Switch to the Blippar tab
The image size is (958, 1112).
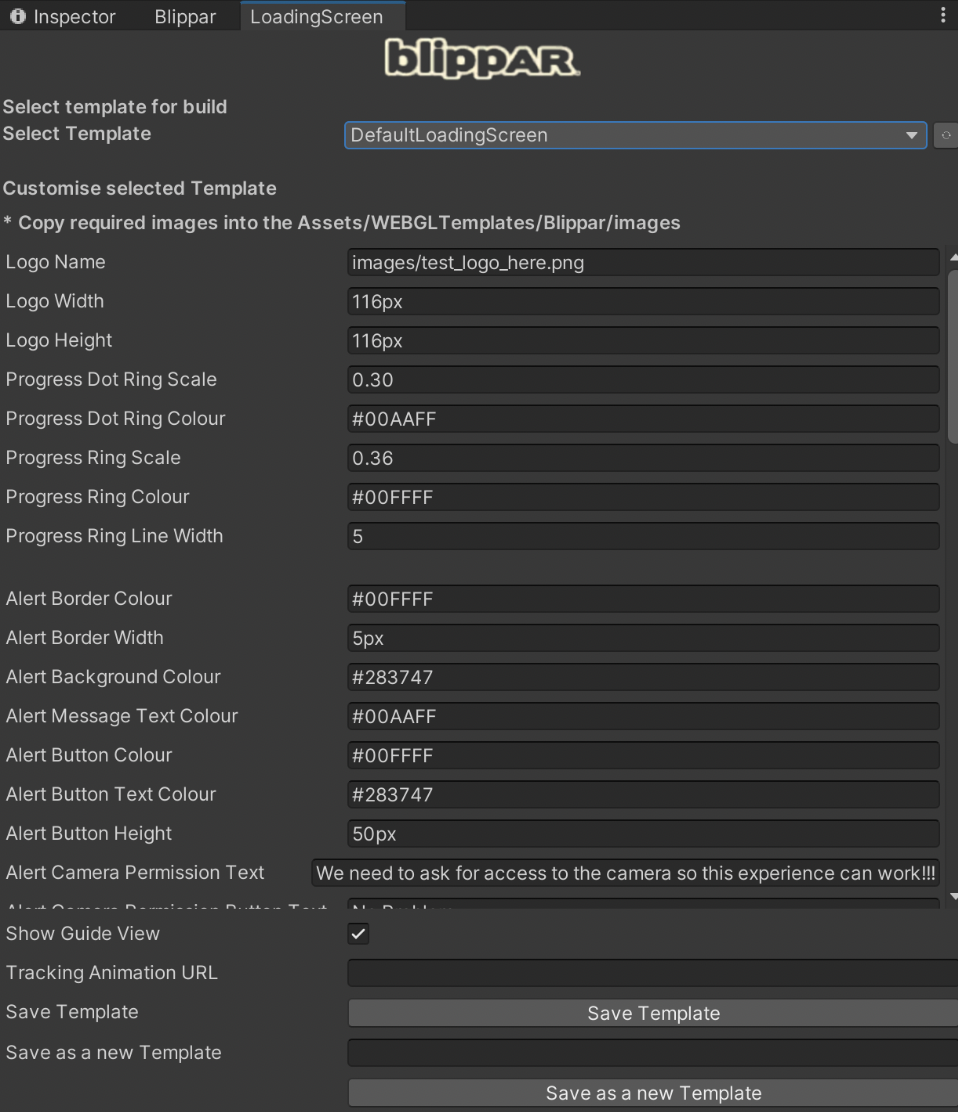tap(185, 17)
